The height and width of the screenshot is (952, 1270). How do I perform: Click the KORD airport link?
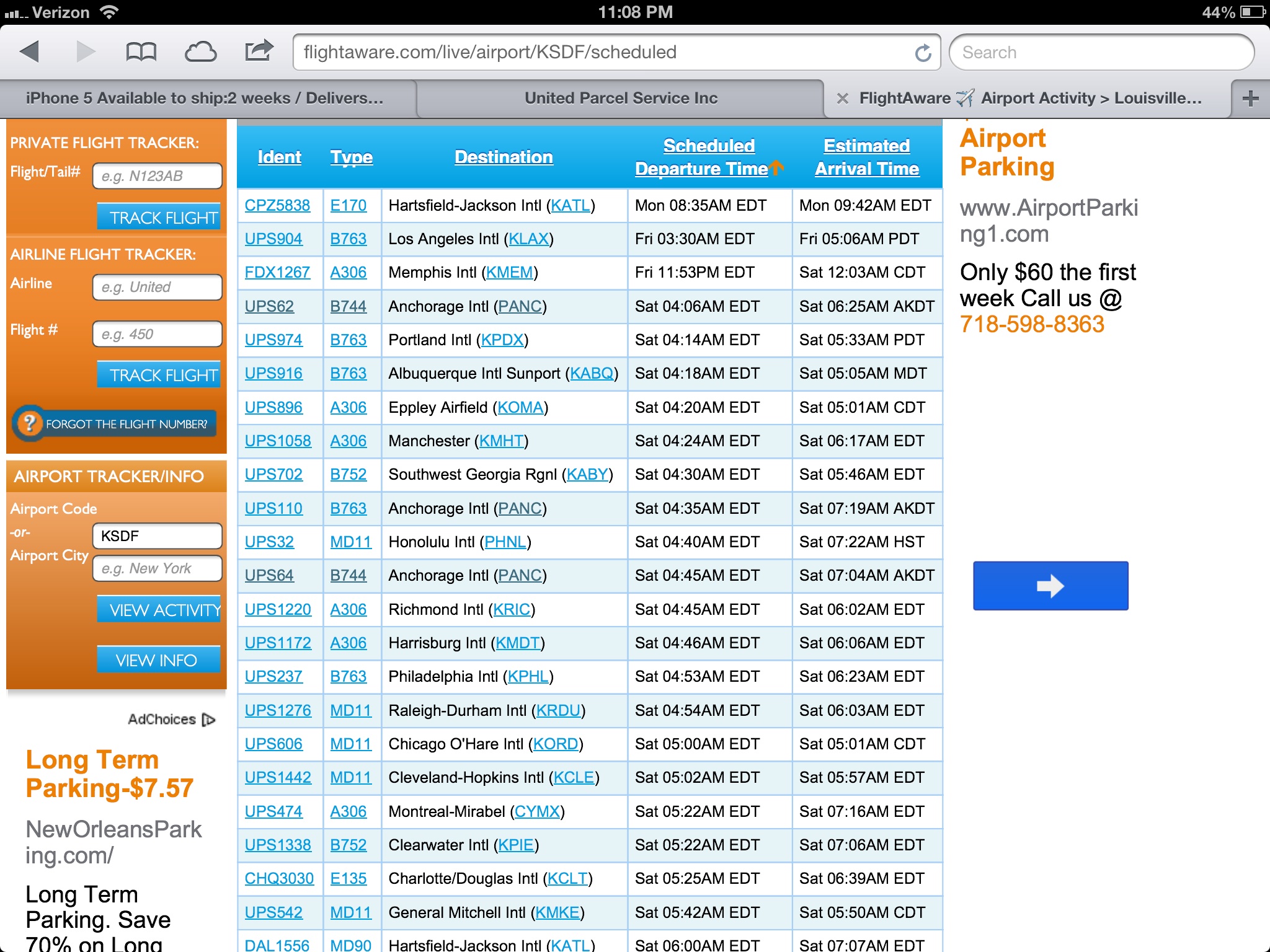tap(556, 744)
